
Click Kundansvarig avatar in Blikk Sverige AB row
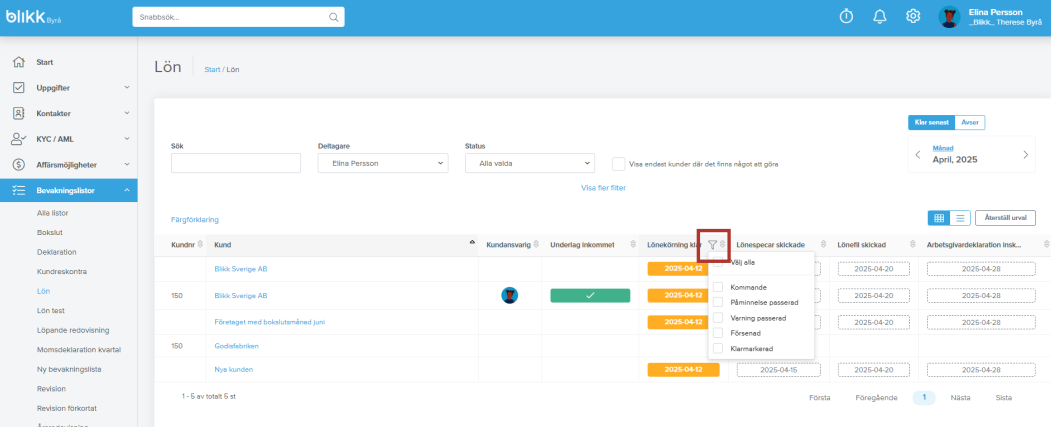tap(509, 296)
